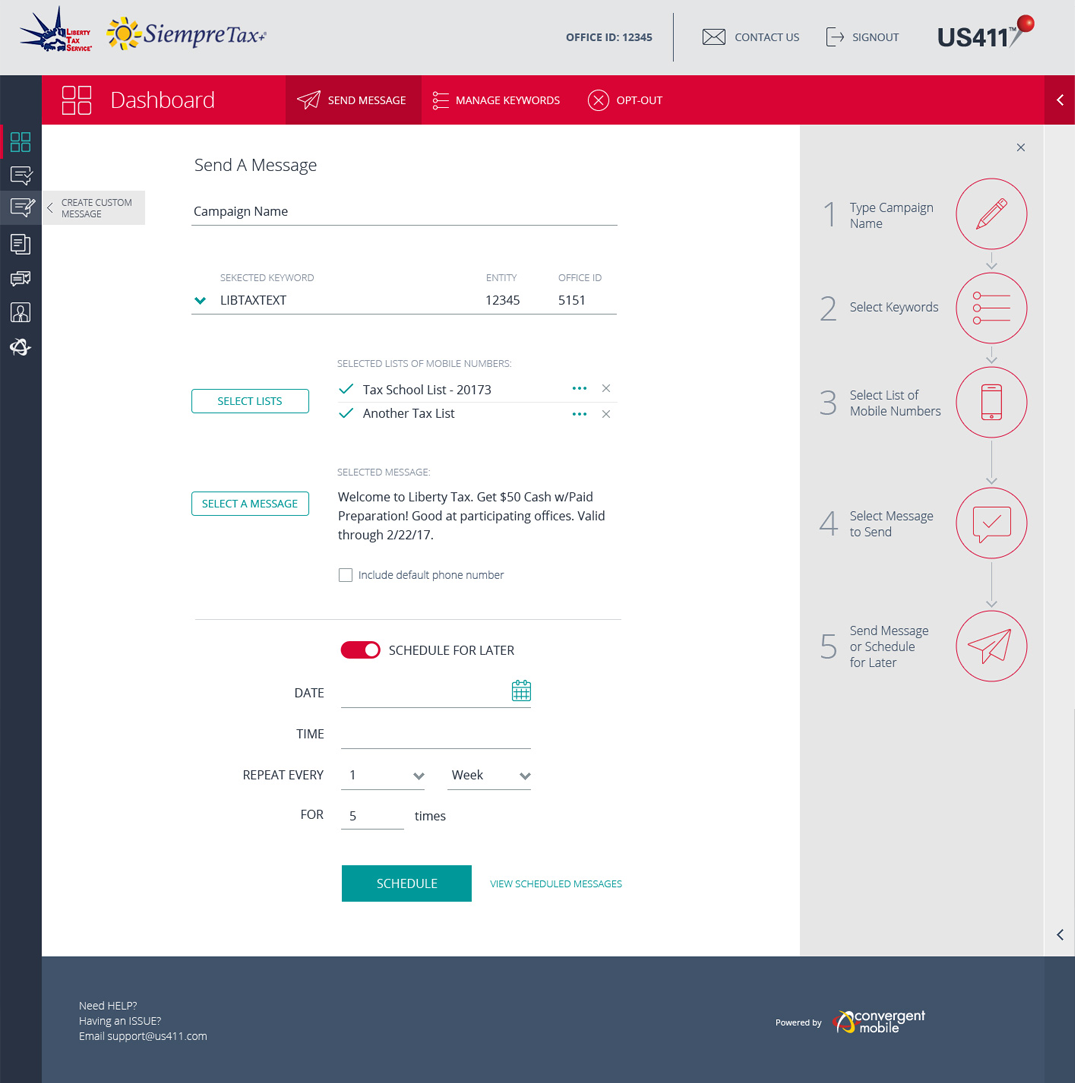Click the Campaign Name input field

tap(404, 211)
